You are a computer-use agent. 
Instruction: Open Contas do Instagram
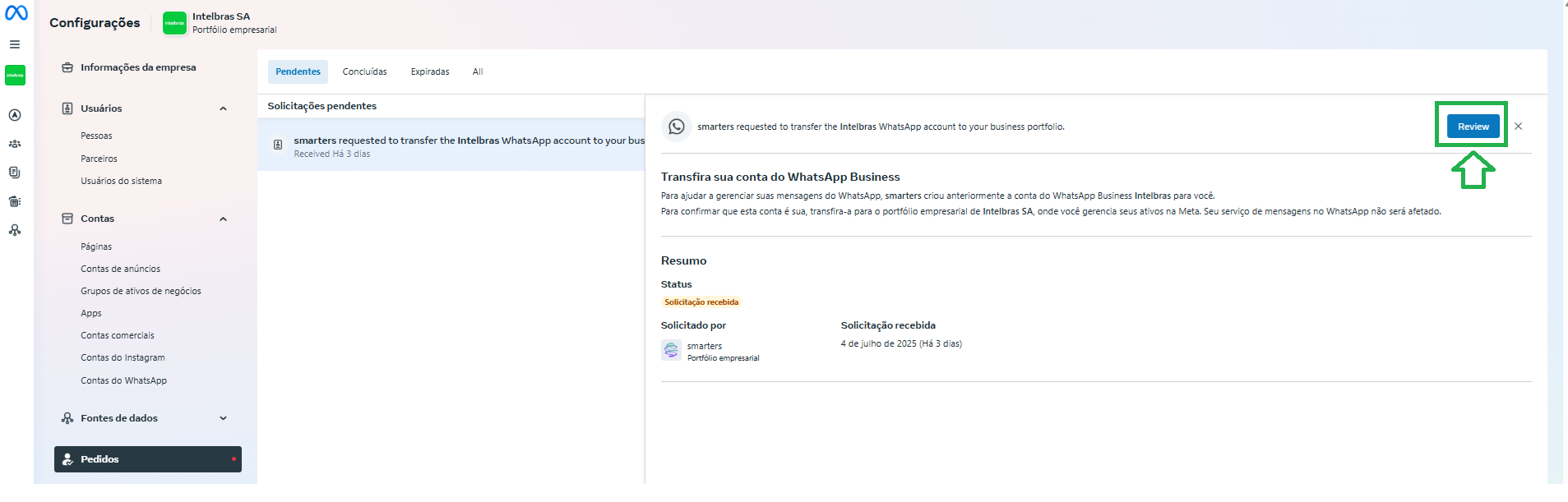click(123, 357)
